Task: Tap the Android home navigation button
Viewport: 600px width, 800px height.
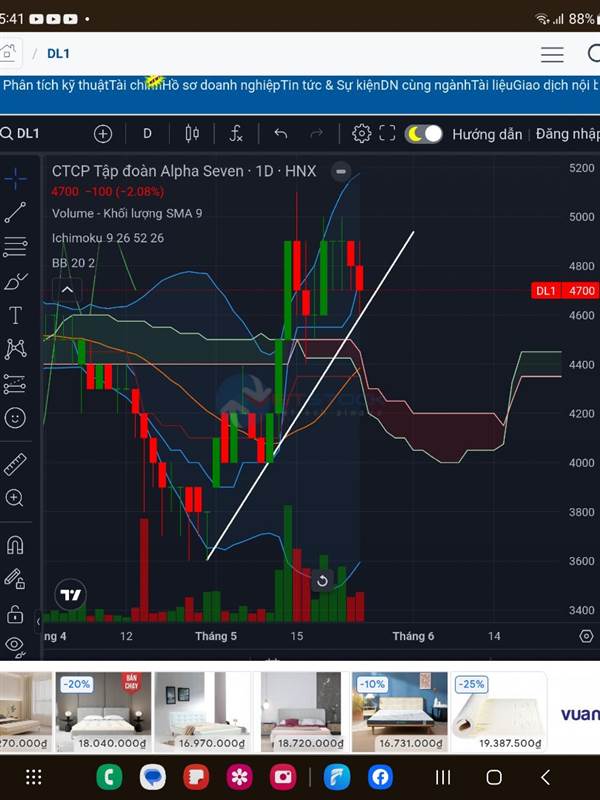Action: pos(494,777)
